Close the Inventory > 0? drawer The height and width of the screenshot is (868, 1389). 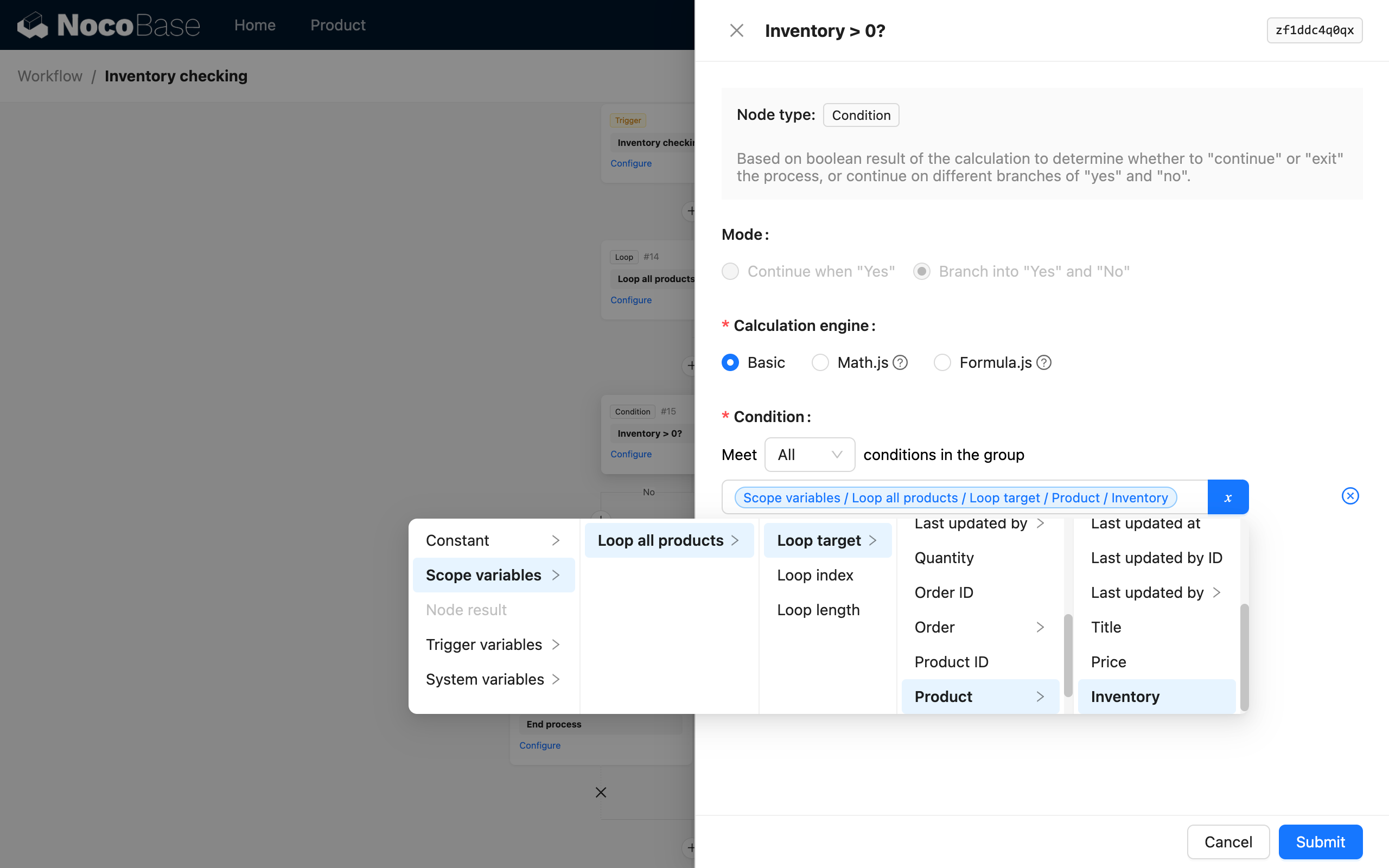point(736,30)
